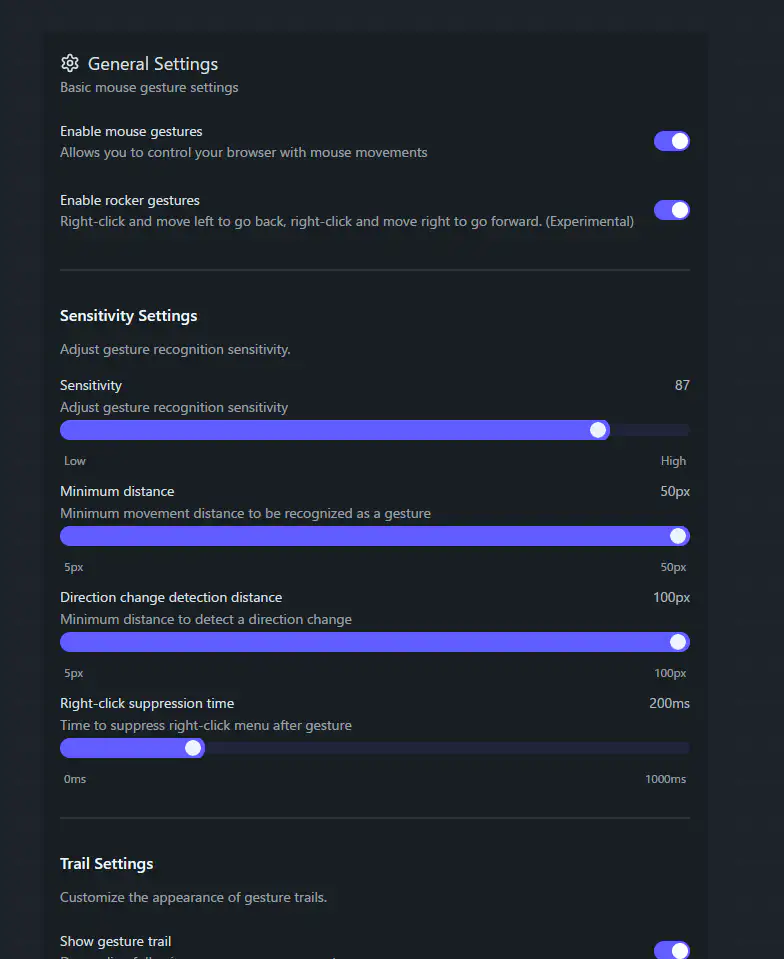
Task: Toggle the Show gesture trail switch
Action: (671, 949)
